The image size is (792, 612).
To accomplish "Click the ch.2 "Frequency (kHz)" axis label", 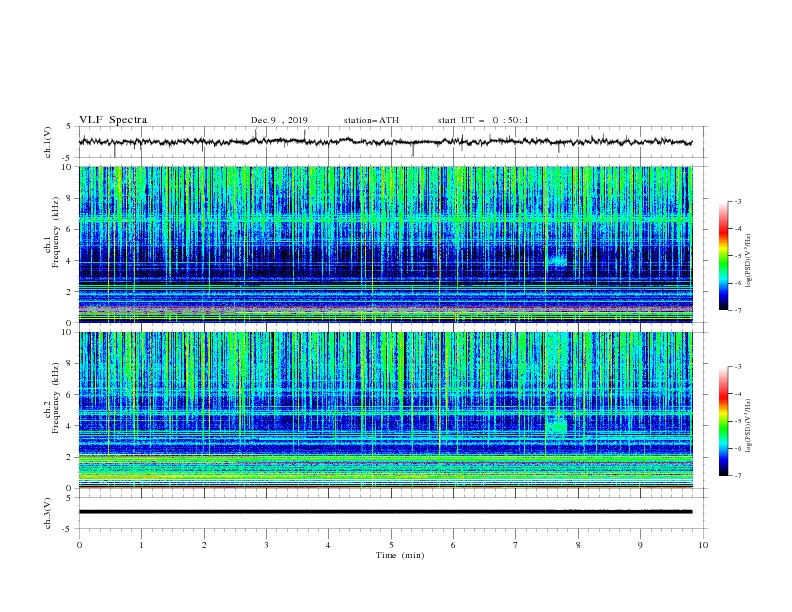I will (55, 398).
